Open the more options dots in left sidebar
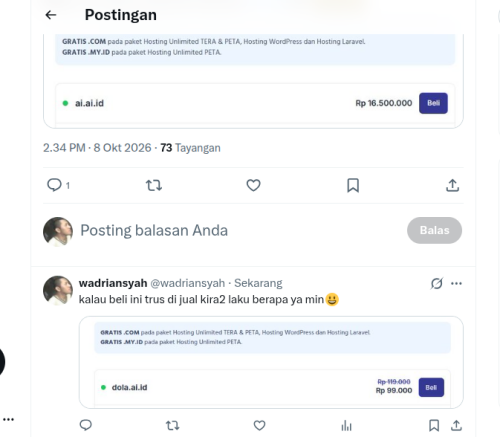 tap(8, 419)
